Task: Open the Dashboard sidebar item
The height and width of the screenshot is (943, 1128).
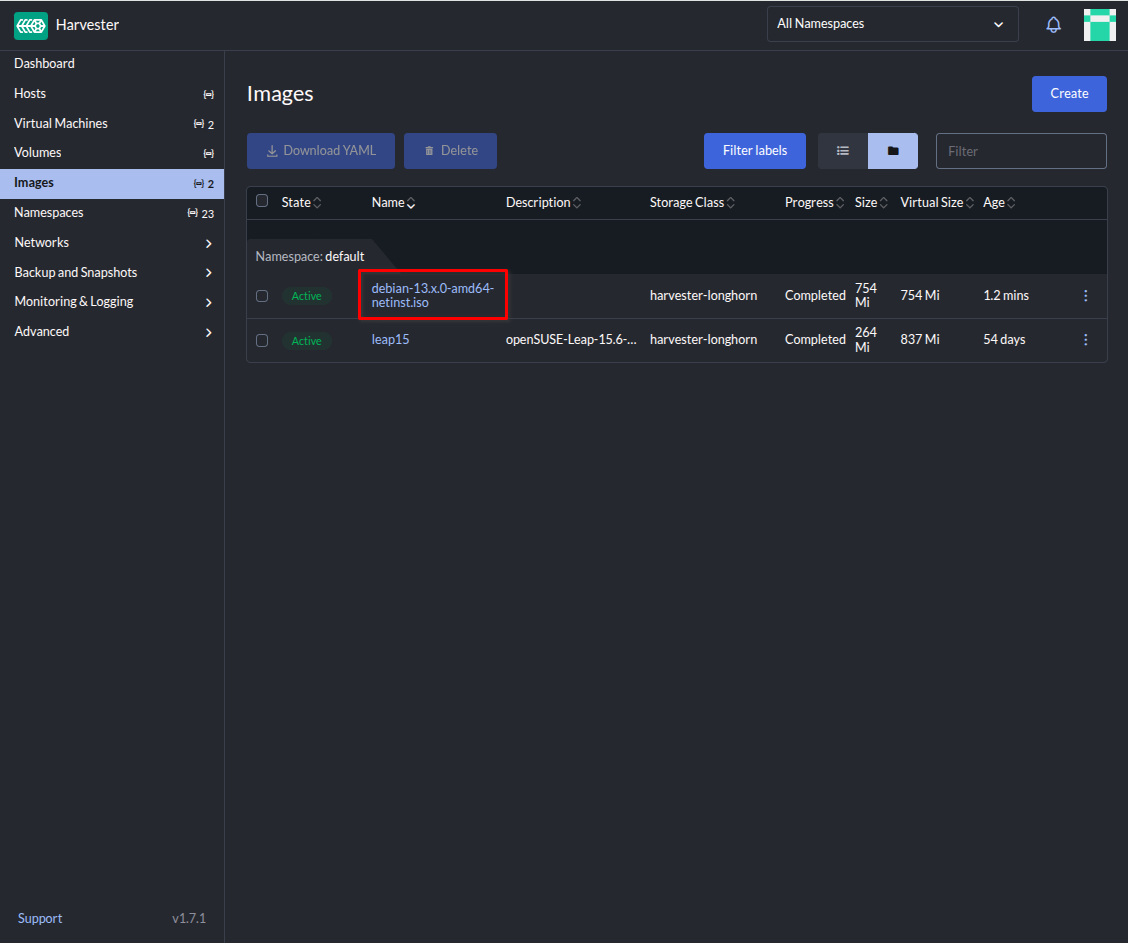Action: tap(44, 63)
